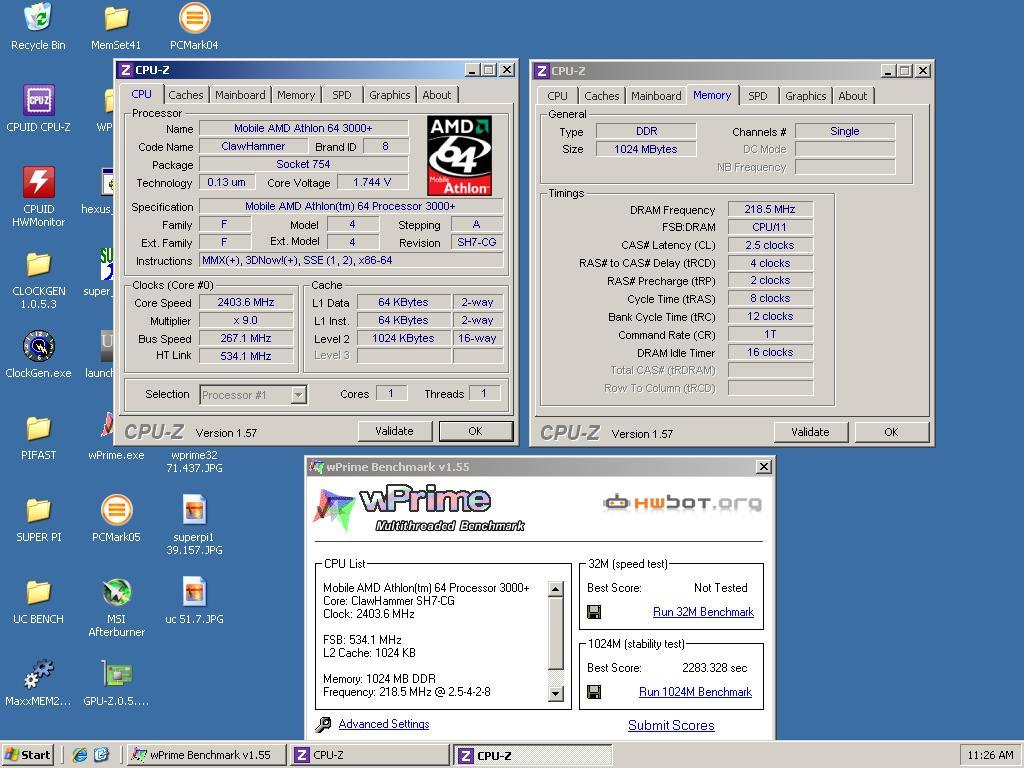
Task: Click CPU List scrollbar up arrow
Action: click(x=556, y=589)
